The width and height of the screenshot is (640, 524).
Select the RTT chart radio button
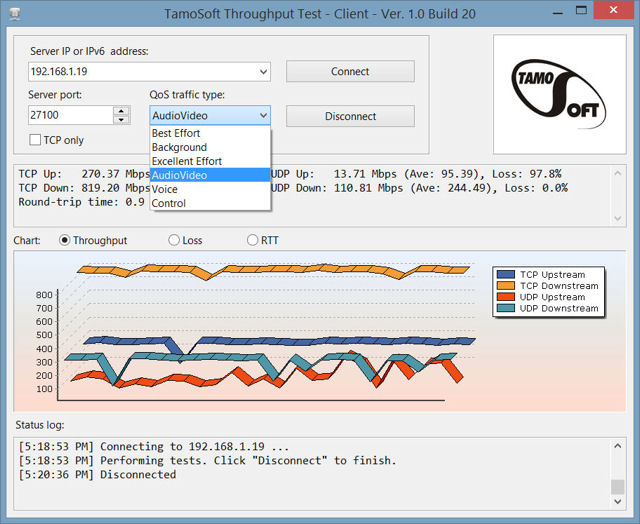(252, 240)
